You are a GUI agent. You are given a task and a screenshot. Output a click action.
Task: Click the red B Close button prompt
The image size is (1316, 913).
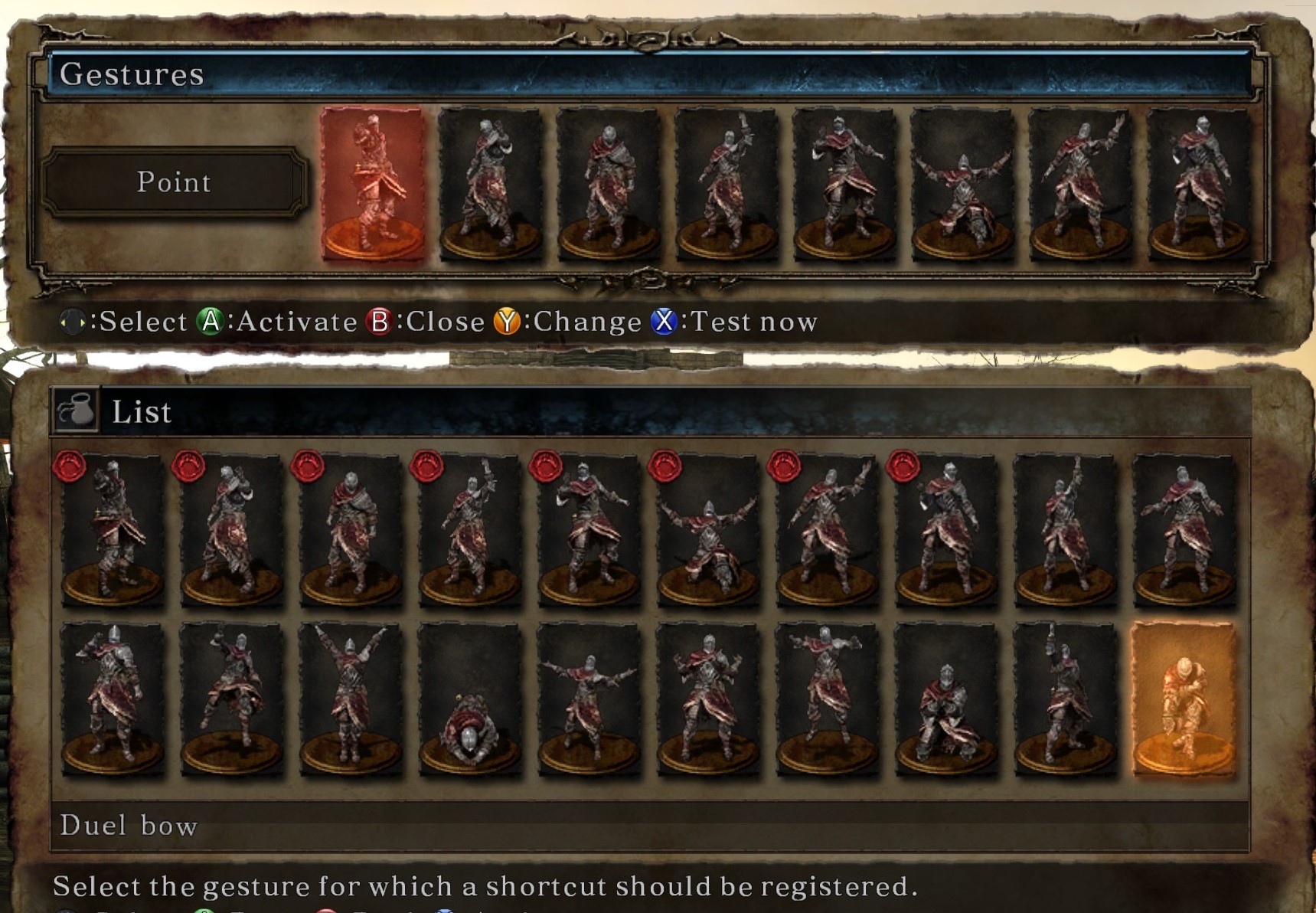379,322
